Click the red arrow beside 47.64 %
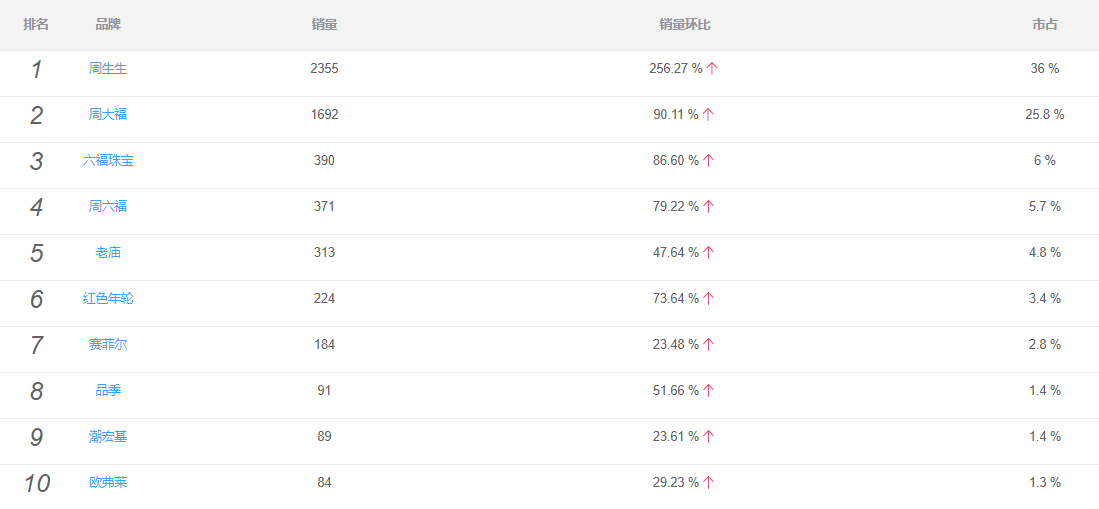 [709, 252]
